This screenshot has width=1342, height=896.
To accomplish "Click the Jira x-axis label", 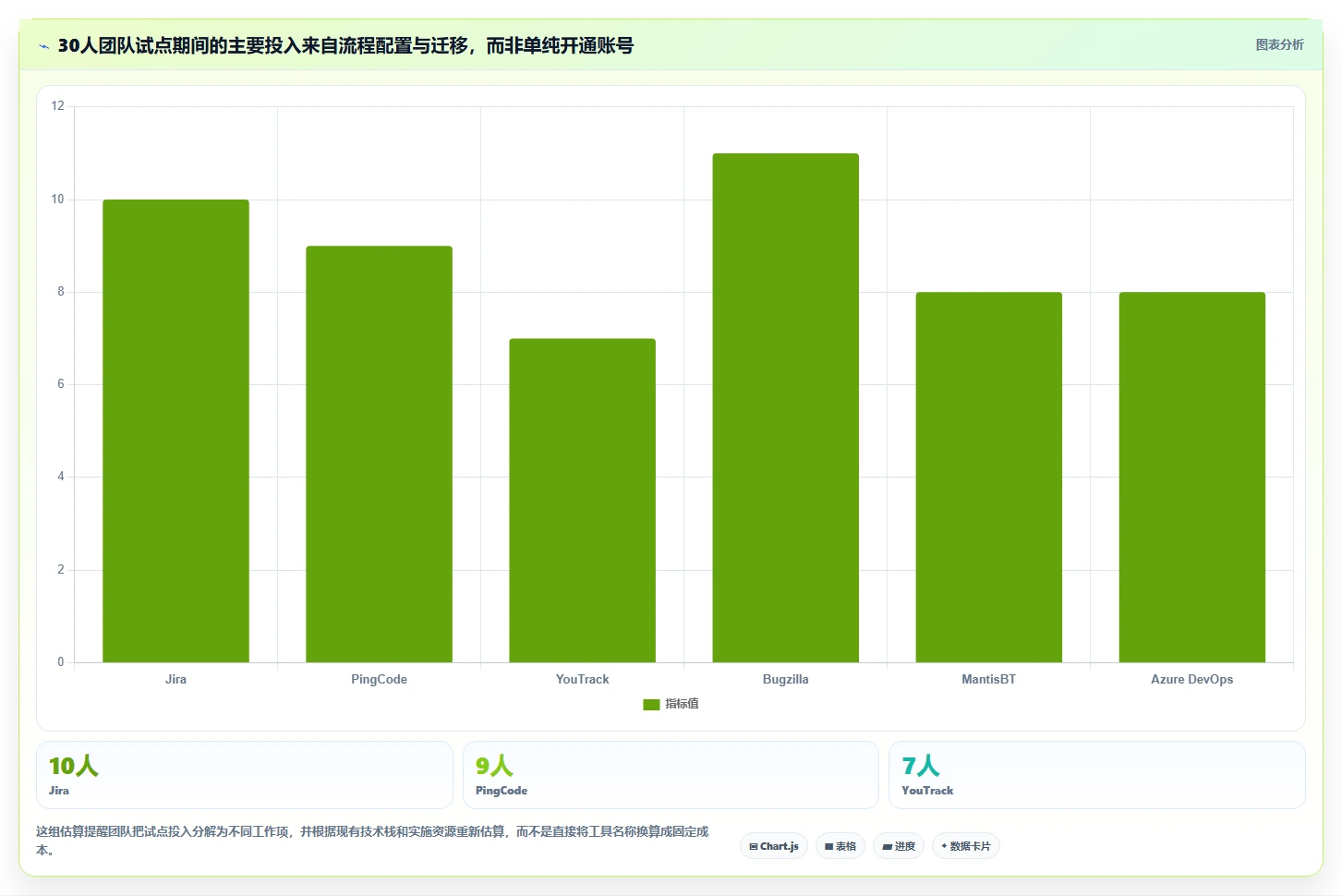I will point(175,679).
